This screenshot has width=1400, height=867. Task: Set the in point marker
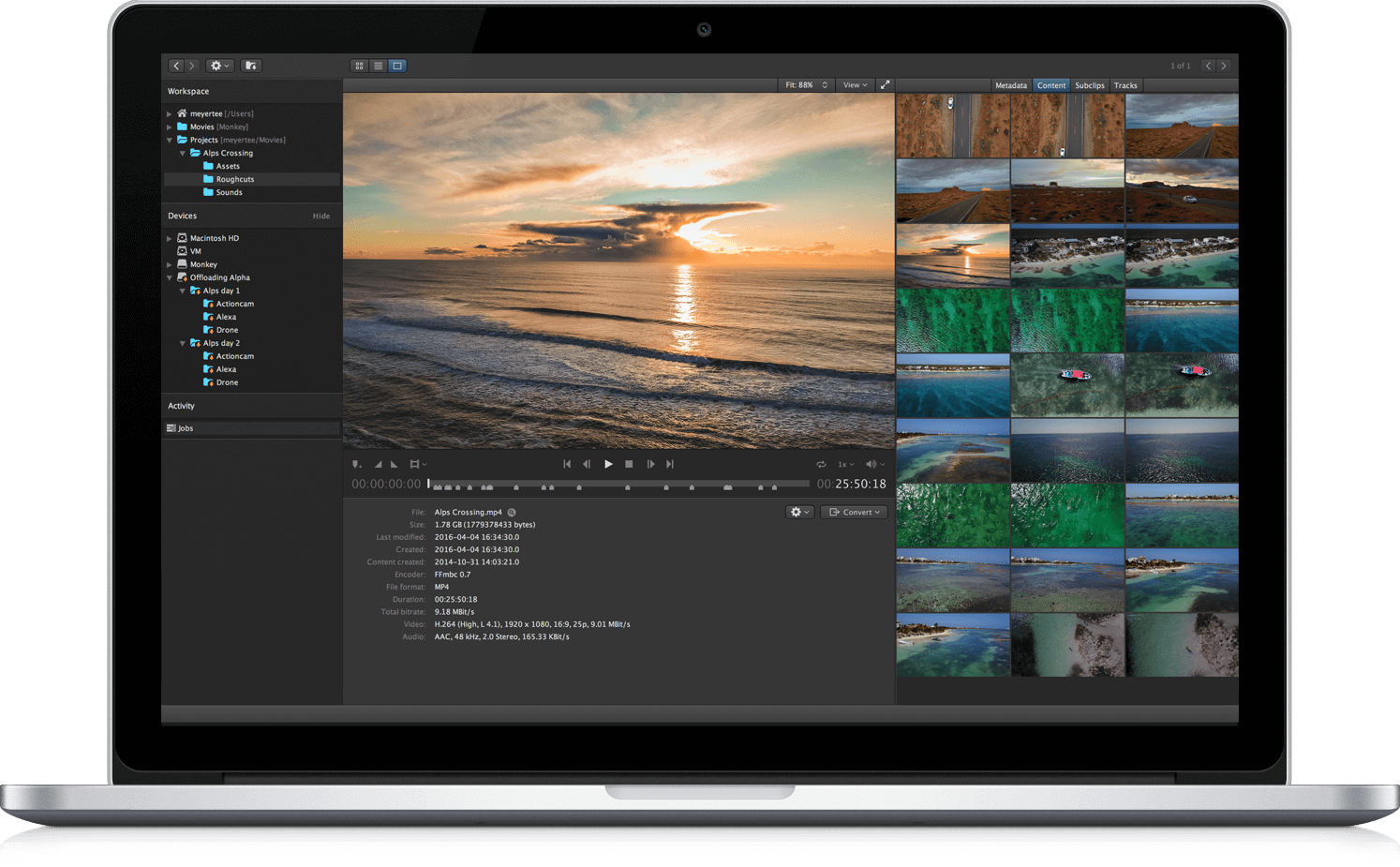(x=379, y=464)
